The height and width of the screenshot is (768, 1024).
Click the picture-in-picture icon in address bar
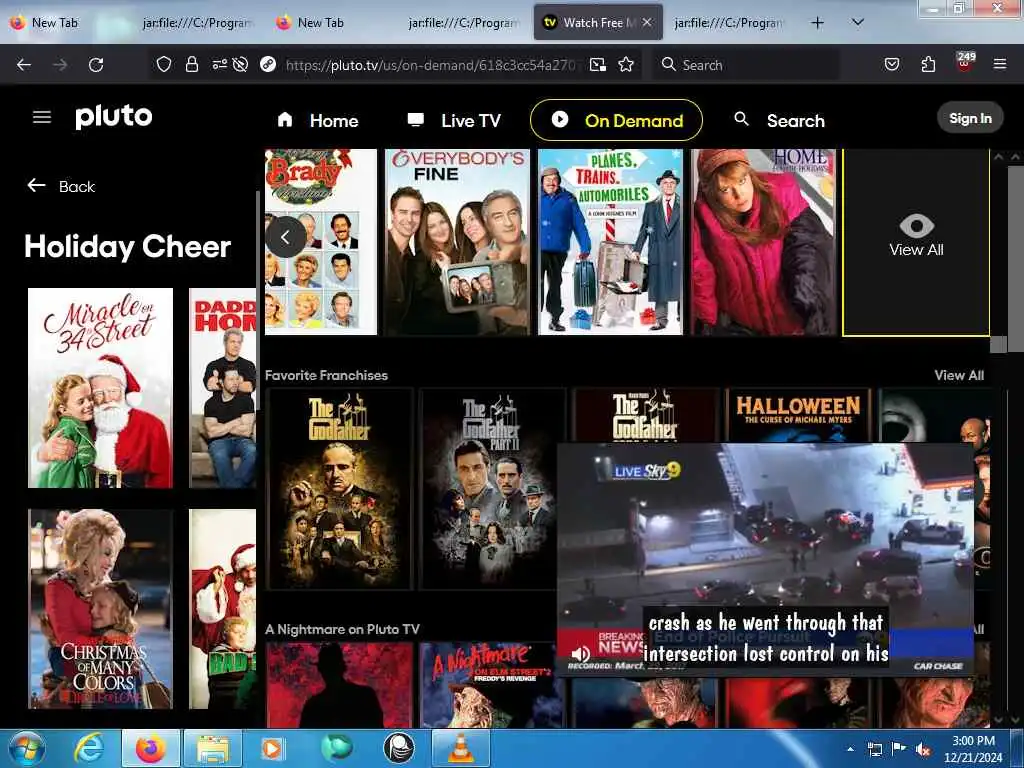point(598,64)
